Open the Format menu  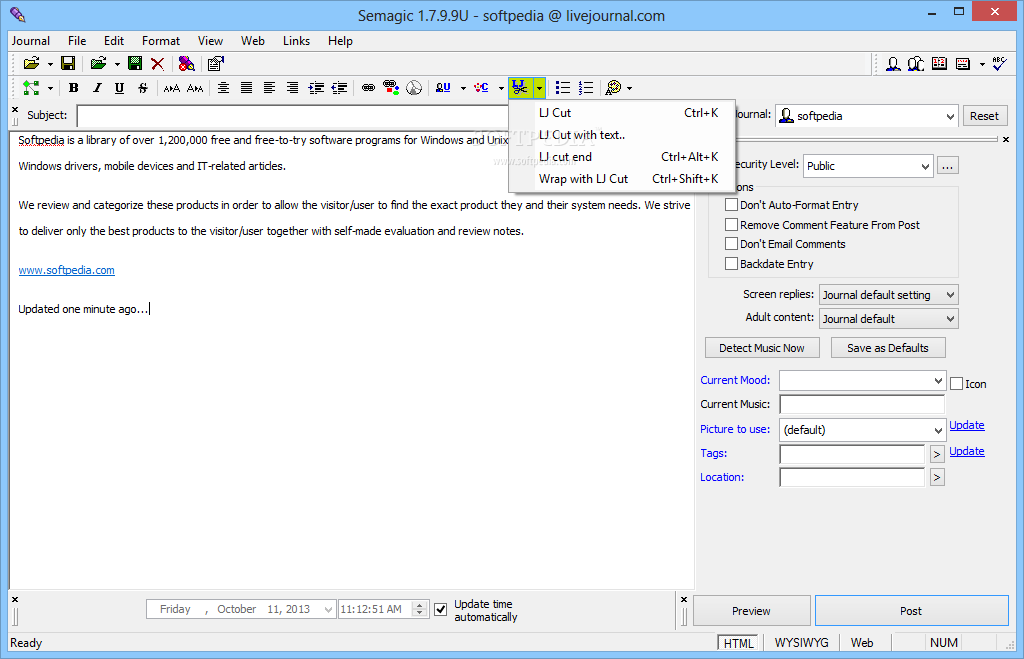tap(161, 40)
